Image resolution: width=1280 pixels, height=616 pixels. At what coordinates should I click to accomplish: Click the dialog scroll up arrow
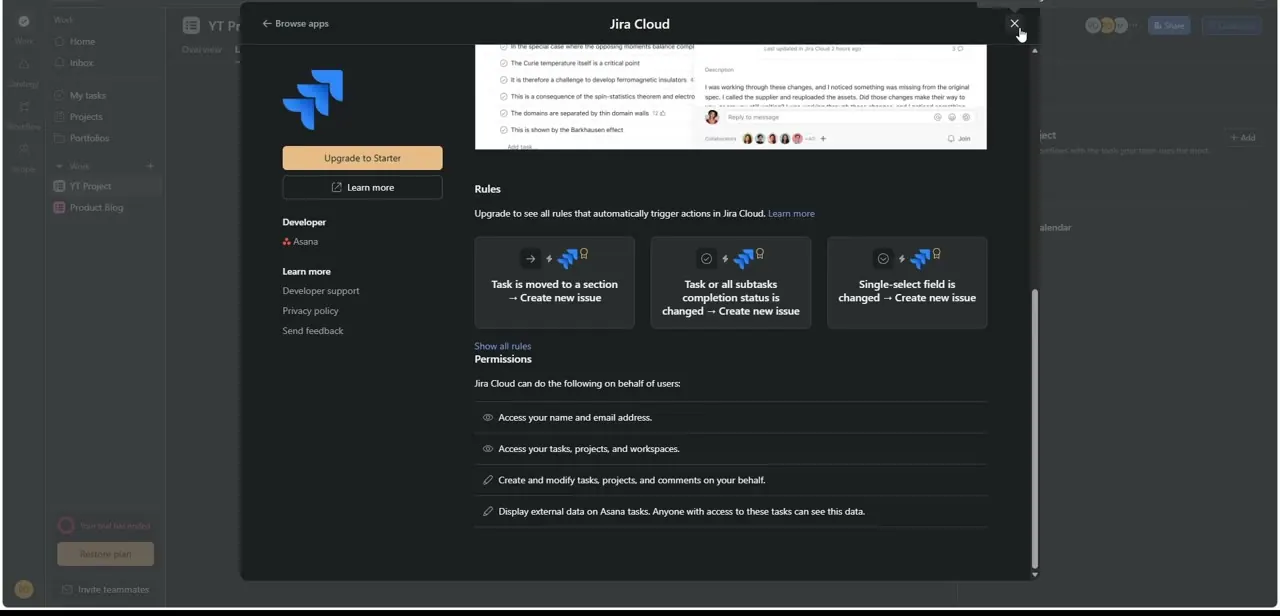coord(1034,50)
